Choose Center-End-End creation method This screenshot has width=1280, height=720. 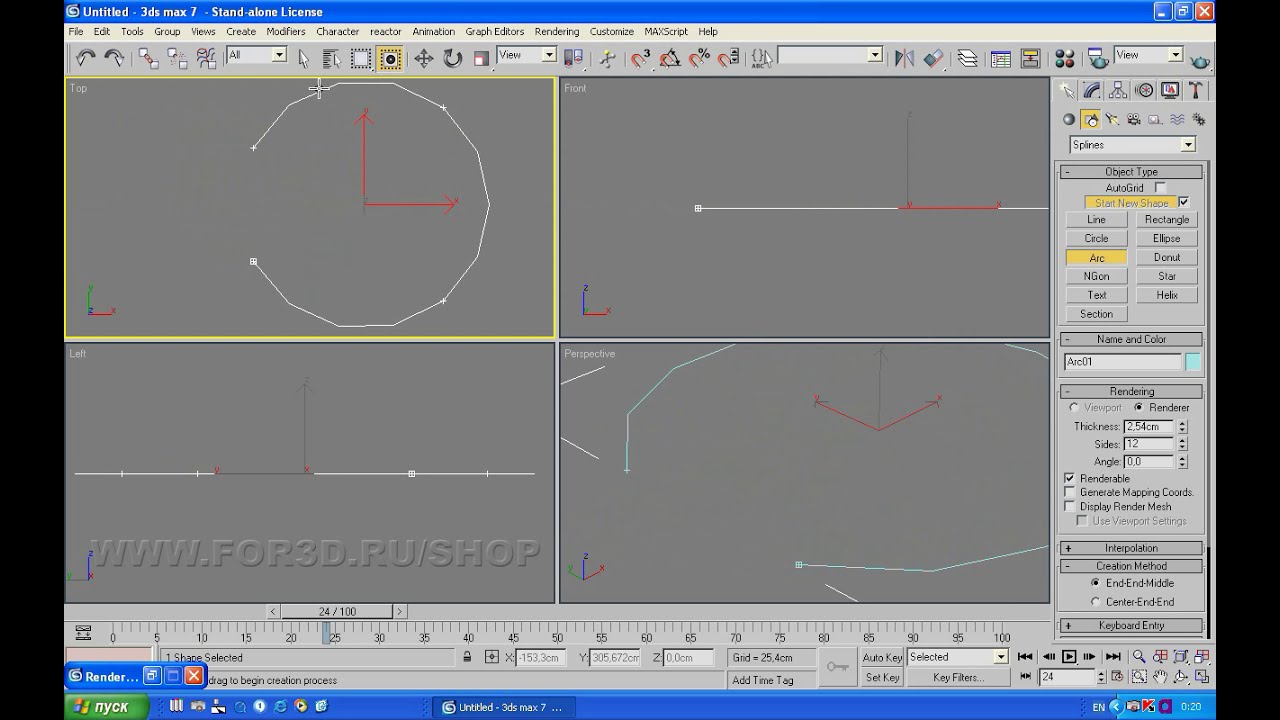point(1095,602)
